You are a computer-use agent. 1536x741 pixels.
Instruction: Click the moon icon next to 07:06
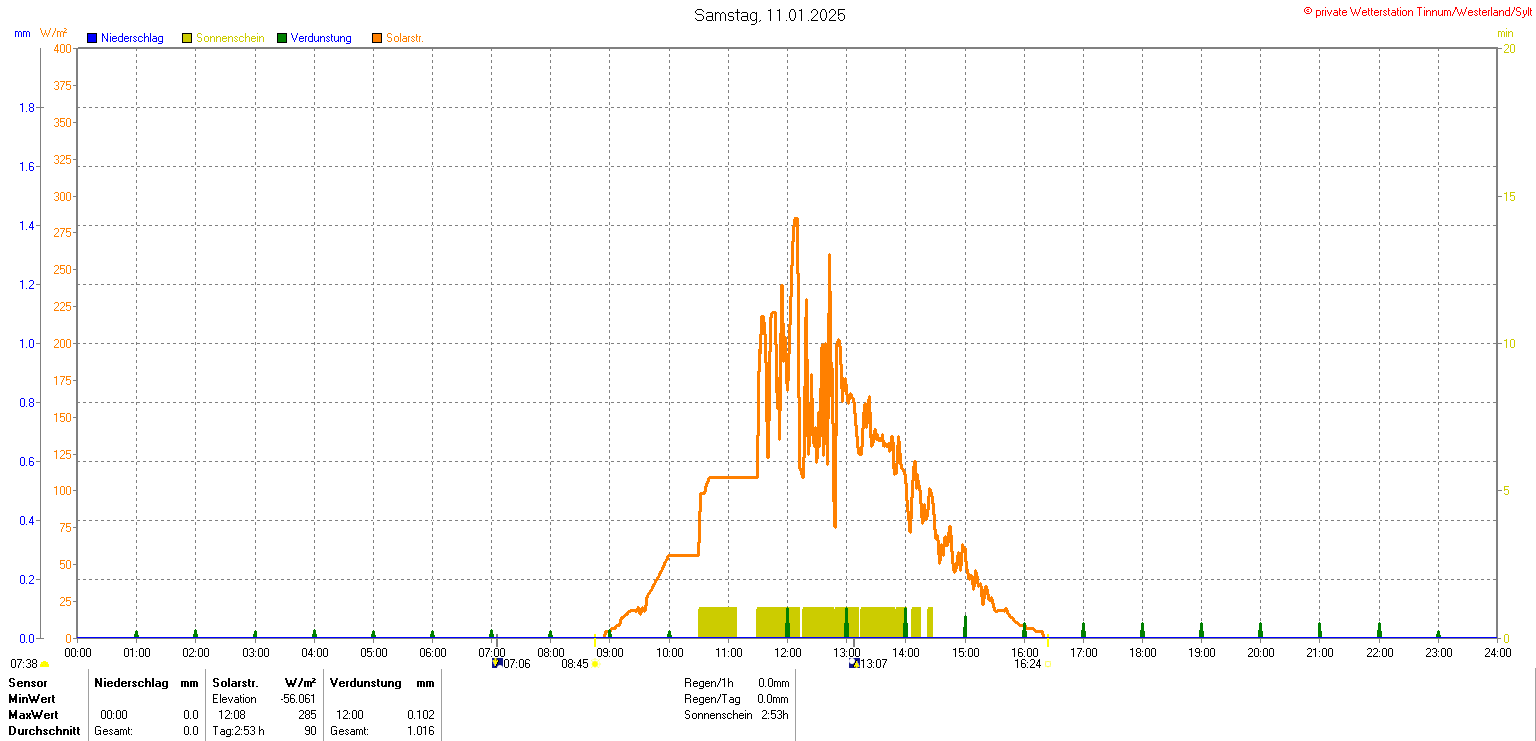(496, 663)
